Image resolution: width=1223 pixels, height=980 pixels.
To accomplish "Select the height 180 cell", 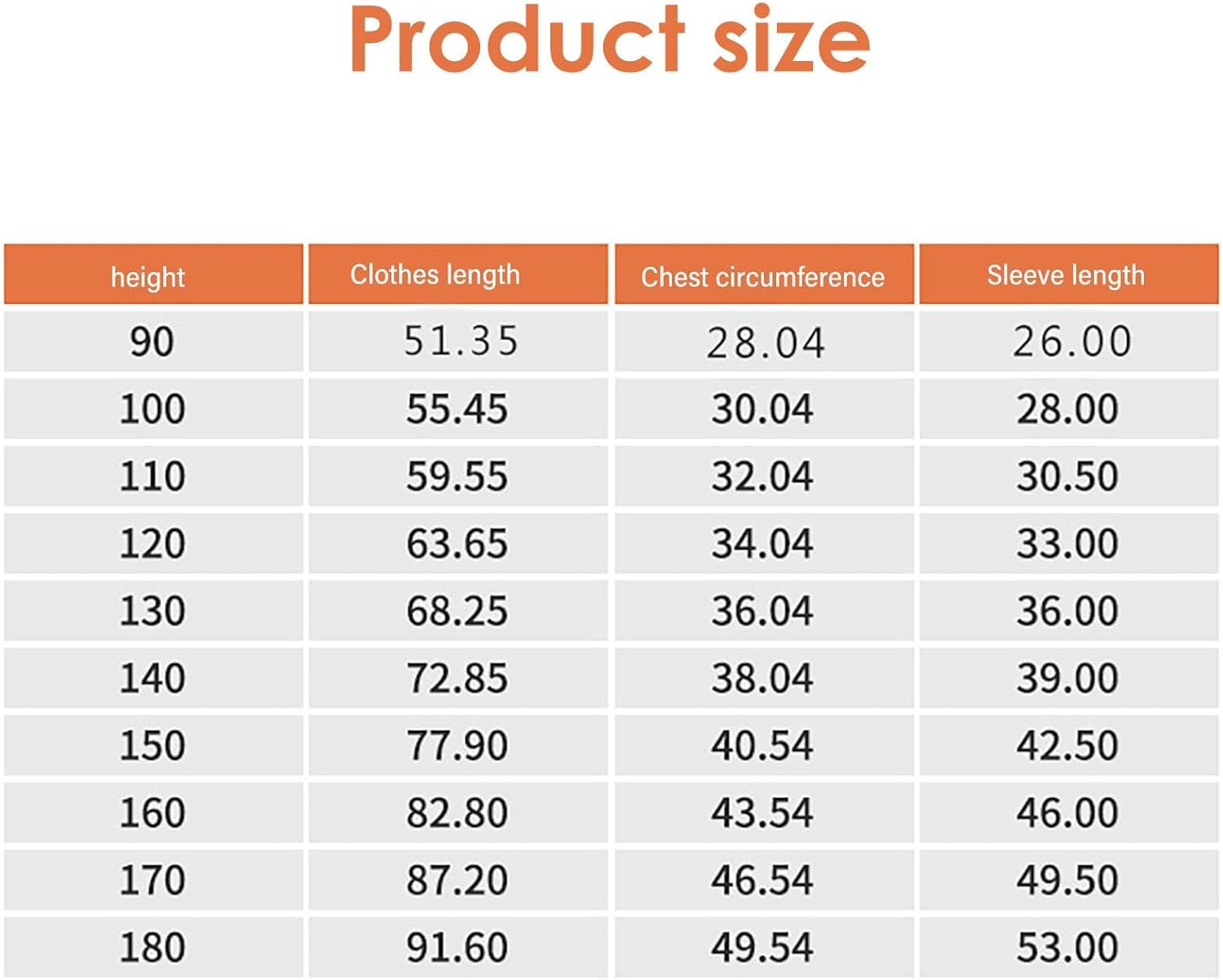I will point(152,947).
